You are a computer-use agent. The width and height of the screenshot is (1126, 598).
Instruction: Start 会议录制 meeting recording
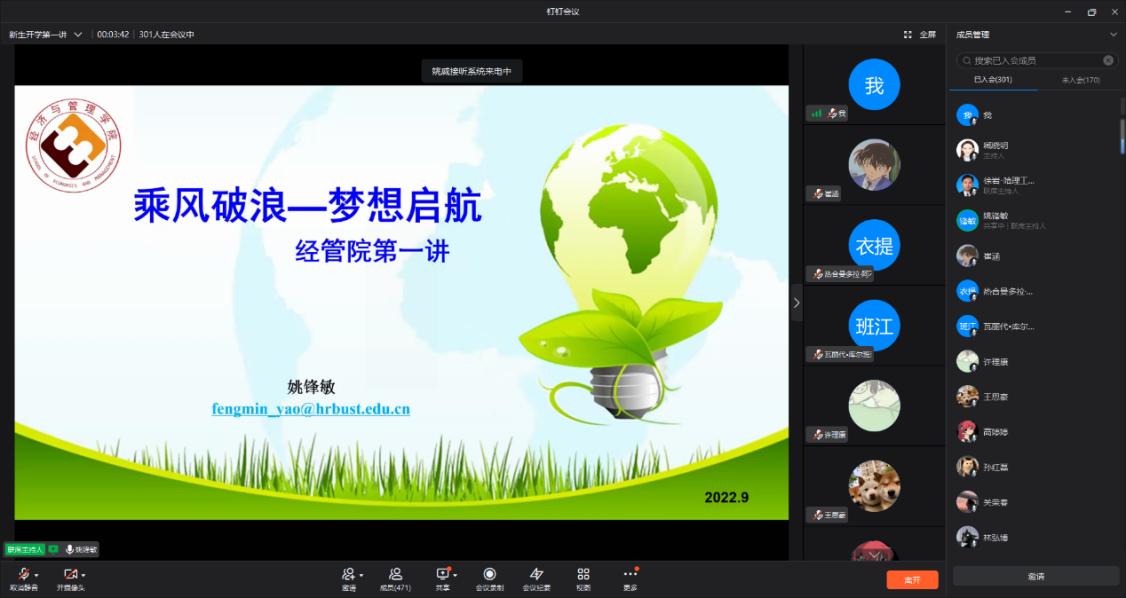coord(489,574)
